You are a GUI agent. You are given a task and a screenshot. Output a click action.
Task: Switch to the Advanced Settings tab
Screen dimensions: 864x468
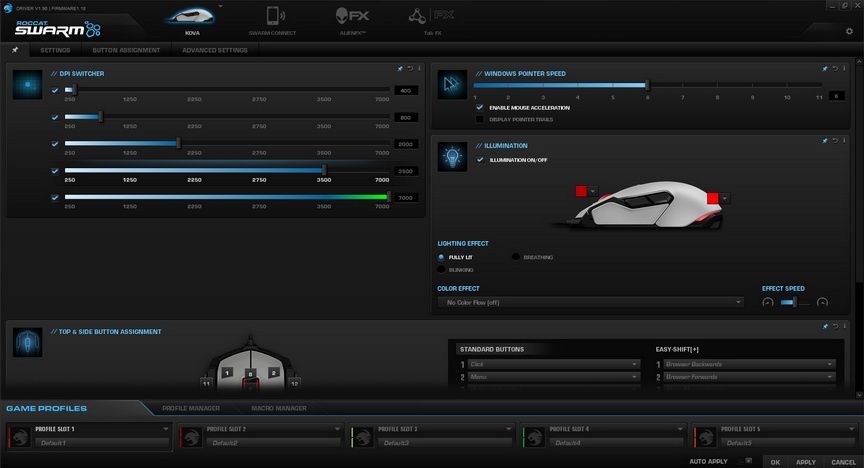click(x=214, y=50)
